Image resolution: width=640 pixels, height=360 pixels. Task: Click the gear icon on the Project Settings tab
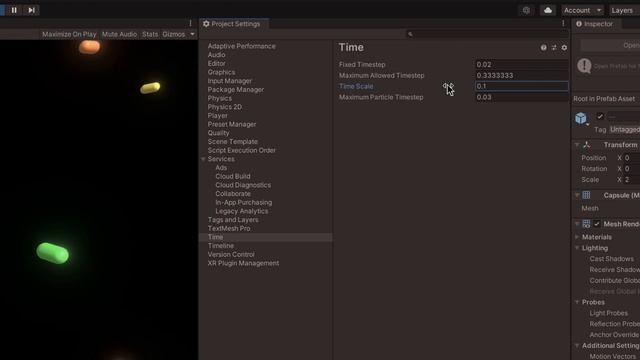(x=206, y=24)
